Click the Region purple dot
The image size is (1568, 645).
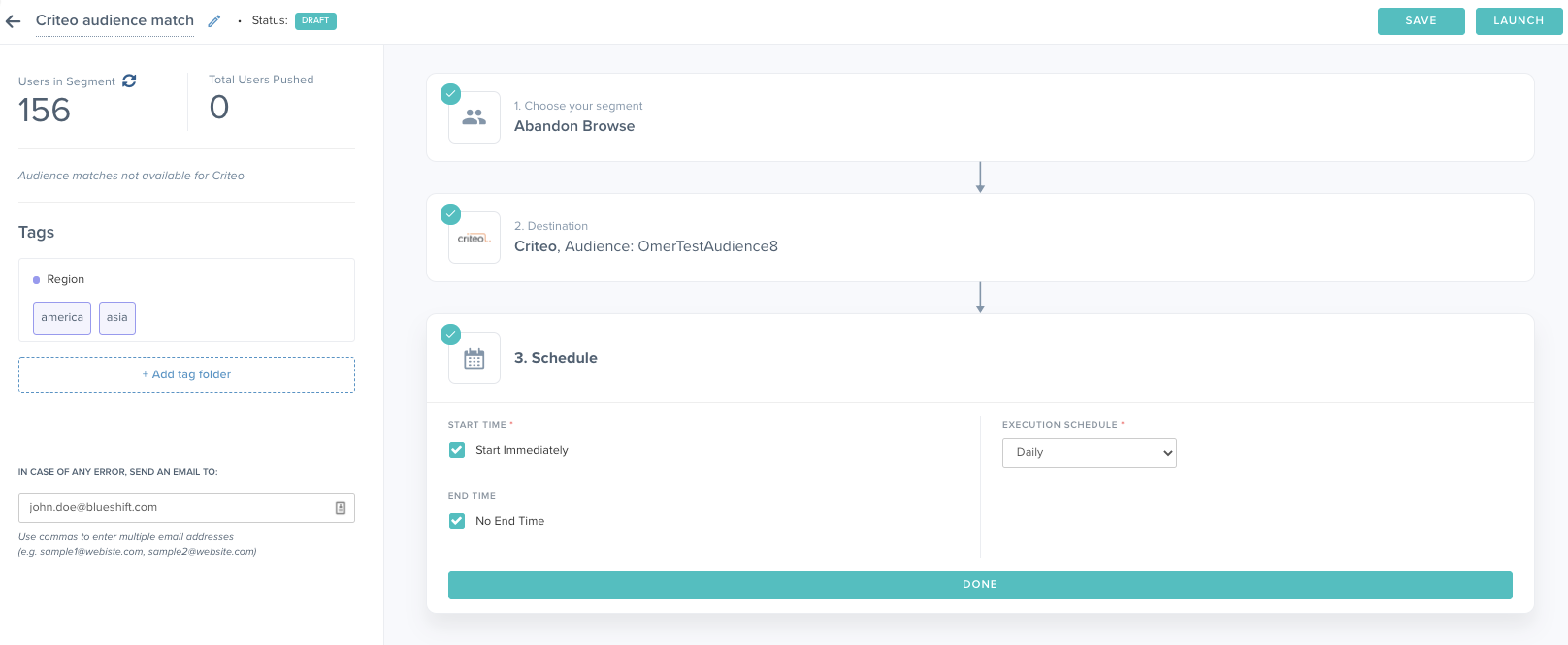(37, 280)
